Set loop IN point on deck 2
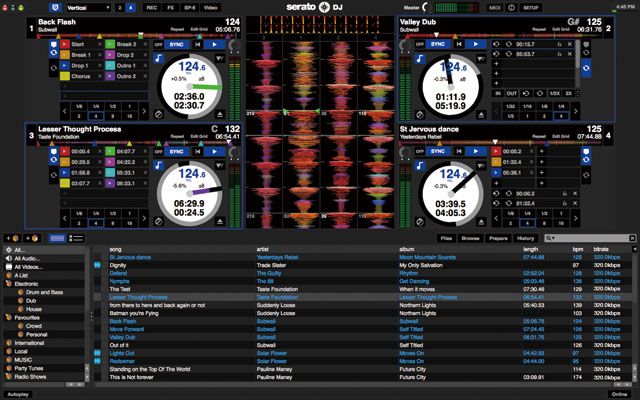The width and height of the screenshot is (640, 400). [498, 93]
